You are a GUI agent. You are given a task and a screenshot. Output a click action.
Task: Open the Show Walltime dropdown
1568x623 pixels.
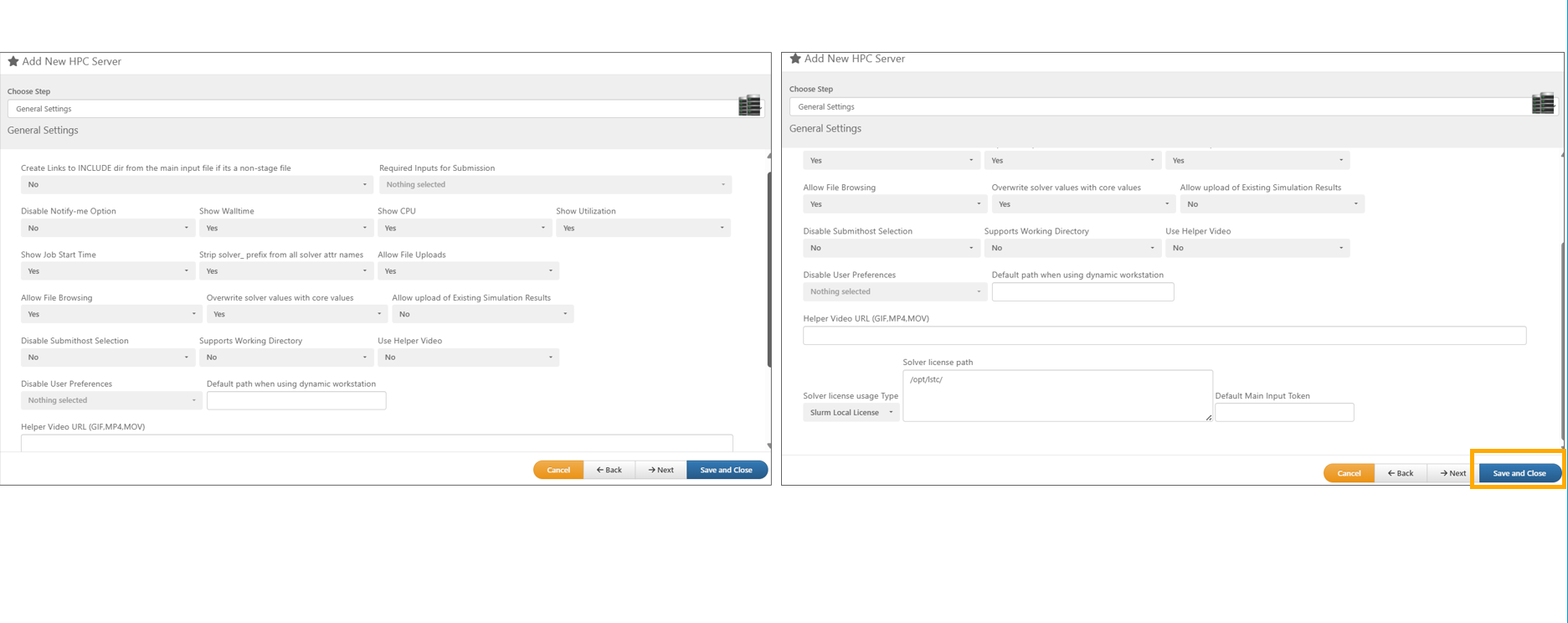point(285,228)
